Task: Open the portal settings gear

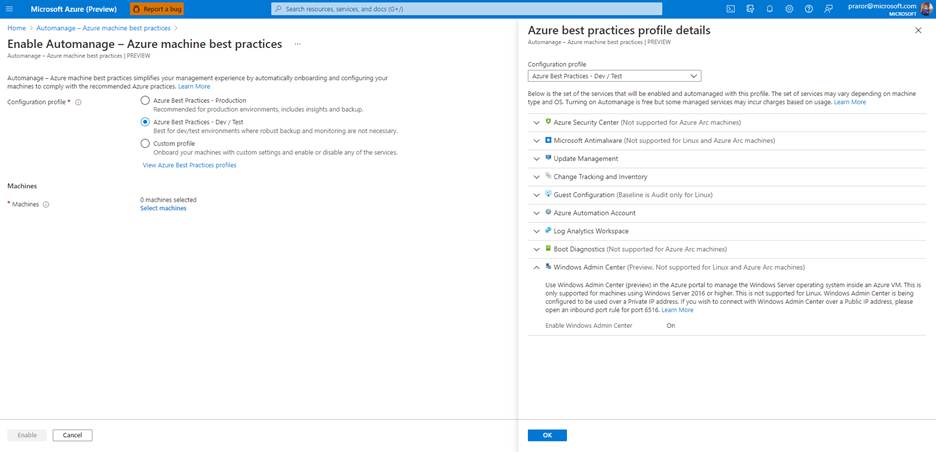Action: [x=789, y=9]
